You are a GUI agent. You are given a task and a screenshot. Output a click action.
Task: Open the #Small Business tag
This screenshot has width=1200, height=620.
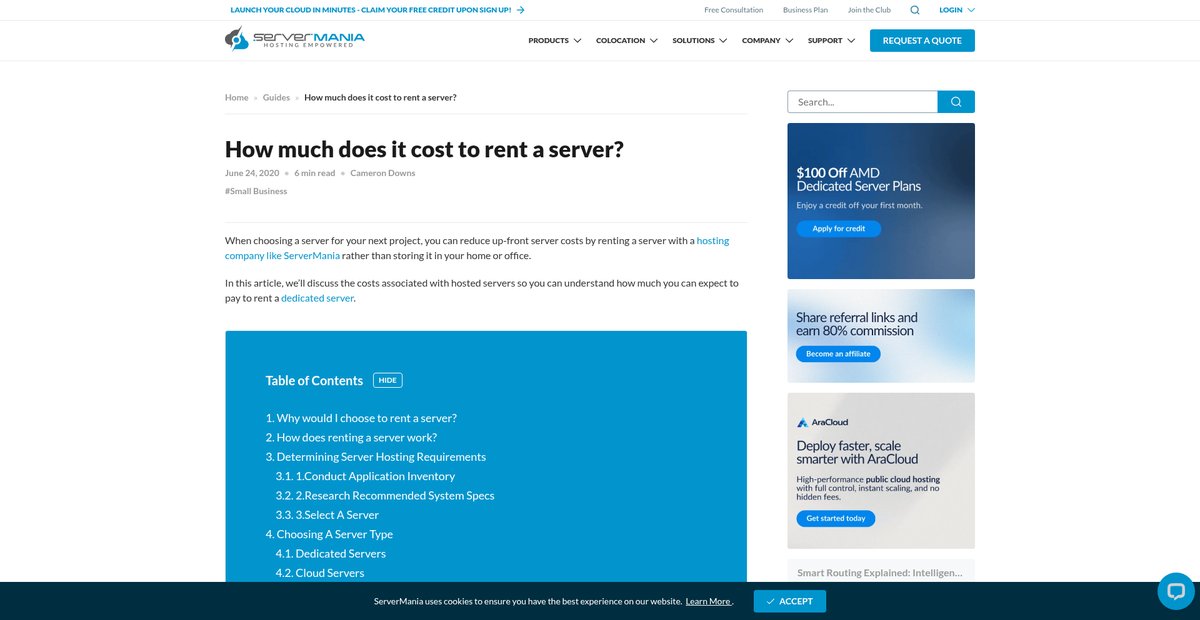(x=256, y=191)
